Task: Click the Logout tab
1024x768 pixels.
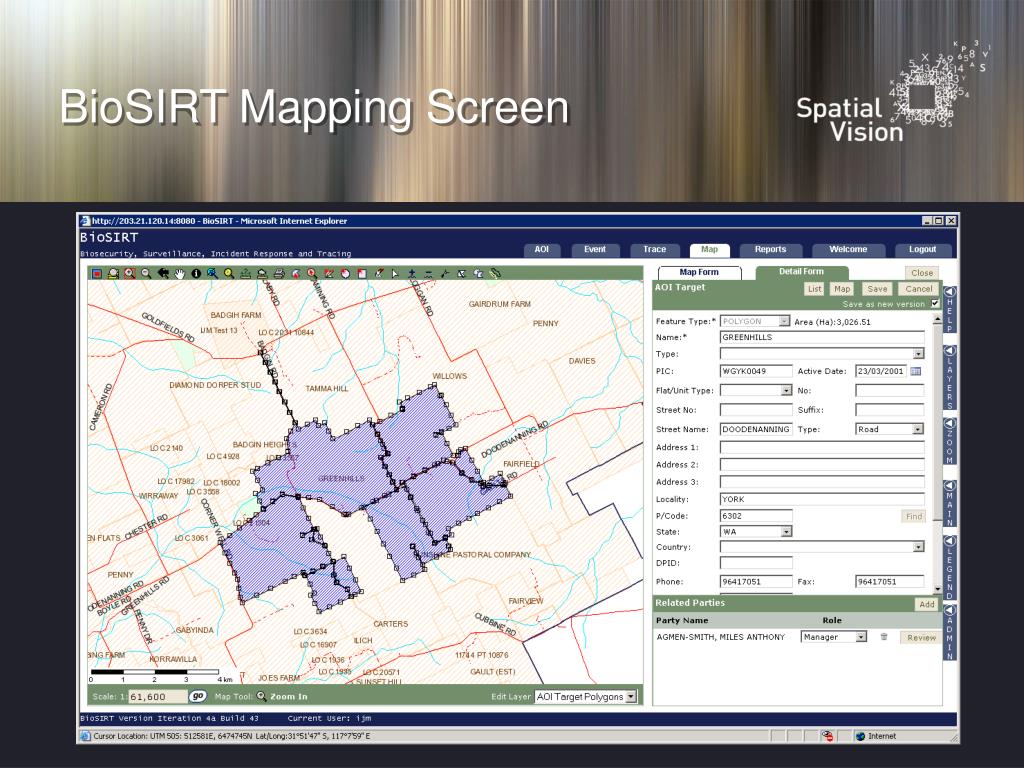Action: 923,249
